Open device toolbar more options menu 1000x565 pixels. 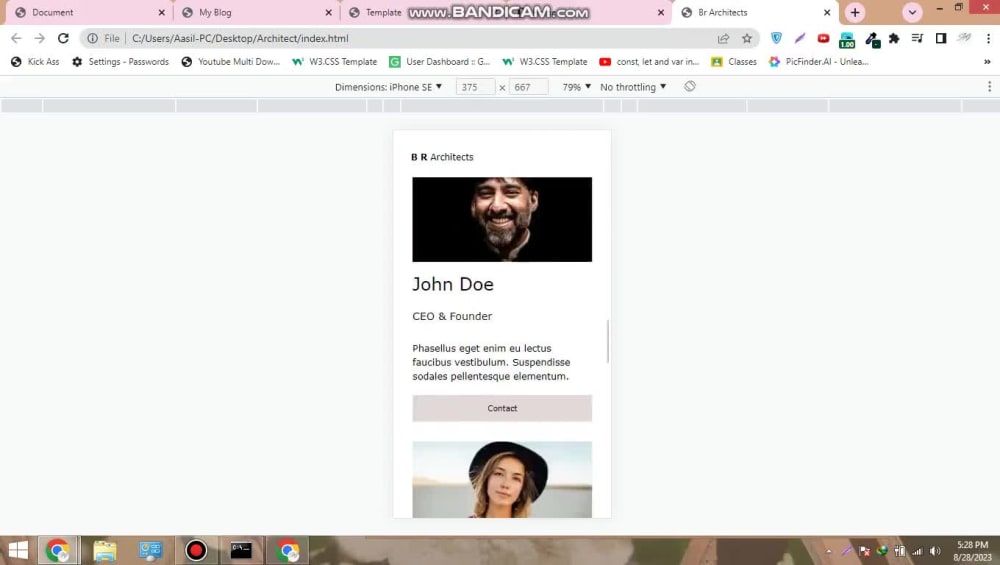989,87
